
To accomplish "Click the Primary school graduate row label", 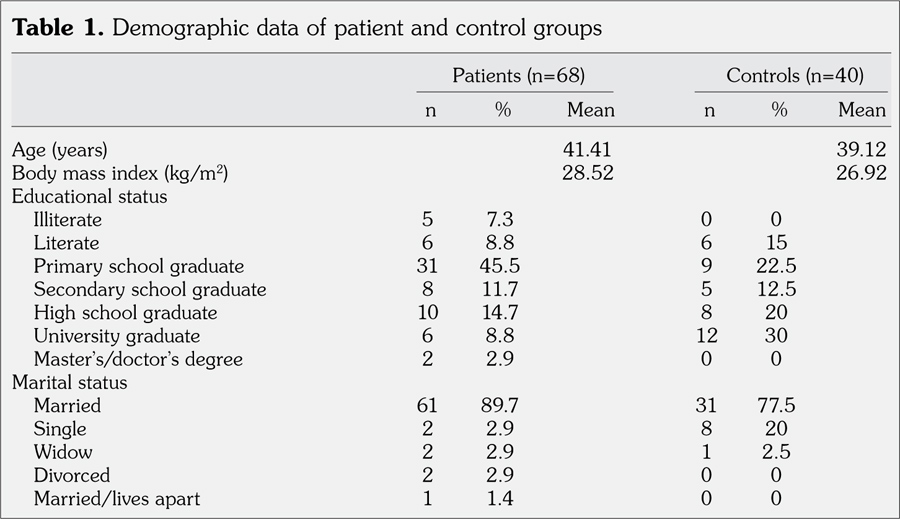I will [139, 266].
